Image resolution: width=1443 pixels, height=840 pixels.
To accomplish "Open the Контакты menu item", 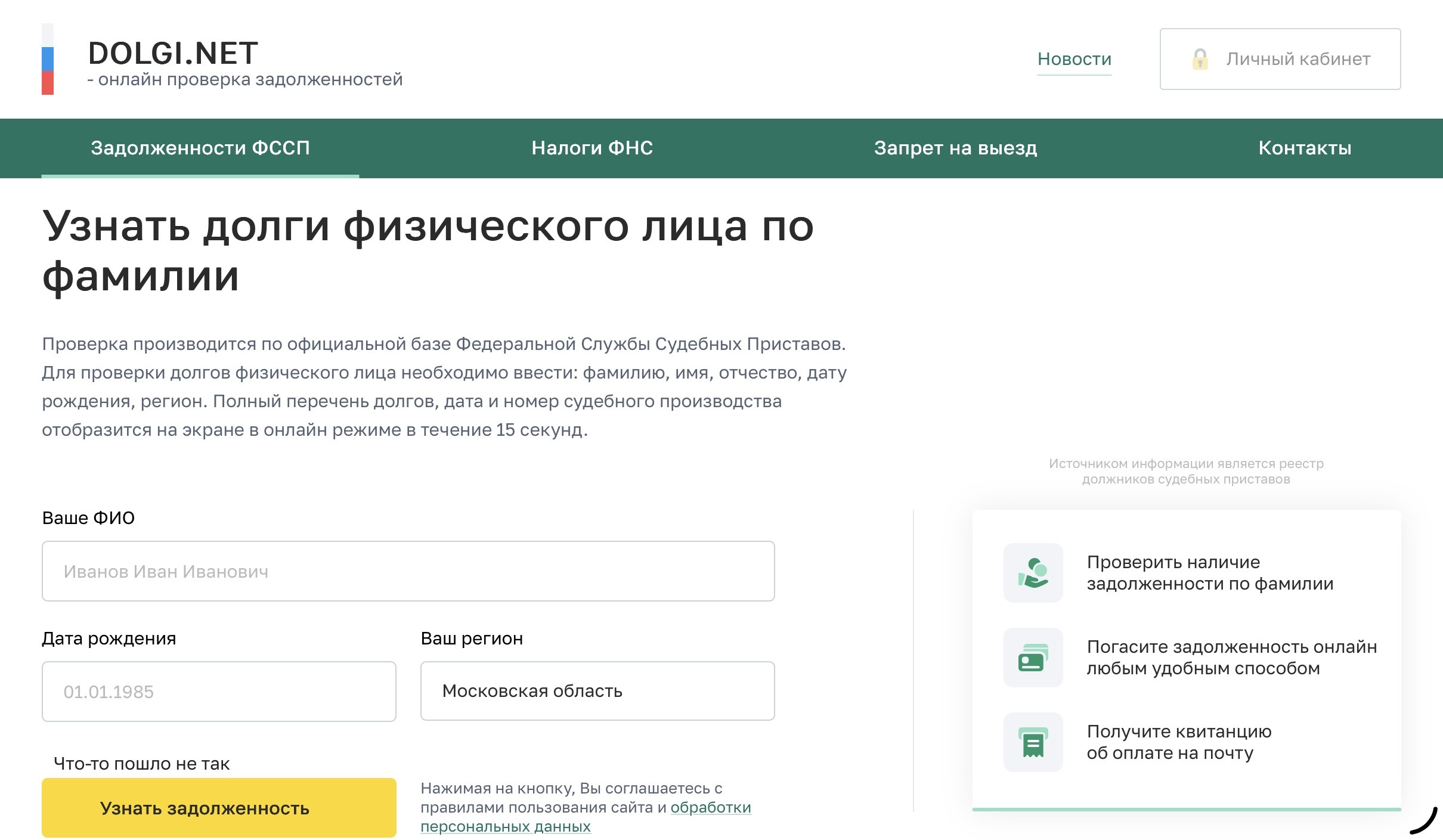I will coord(1305,148).
